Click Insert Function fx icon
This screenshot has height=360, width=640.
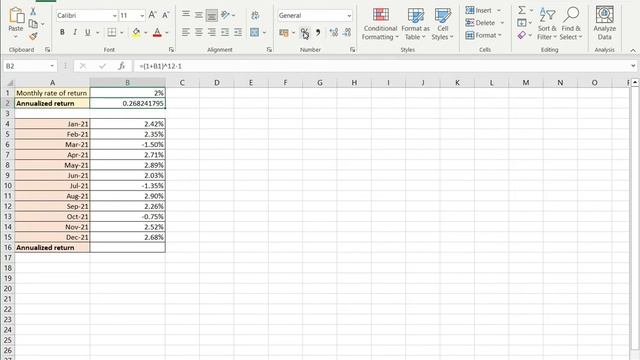coord(121,66)
